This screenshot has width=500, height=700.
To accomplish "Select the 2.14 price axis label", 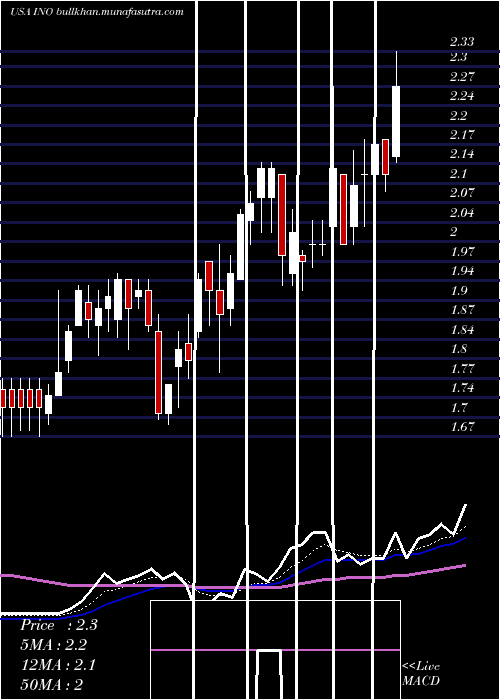I will coord(462,154).
